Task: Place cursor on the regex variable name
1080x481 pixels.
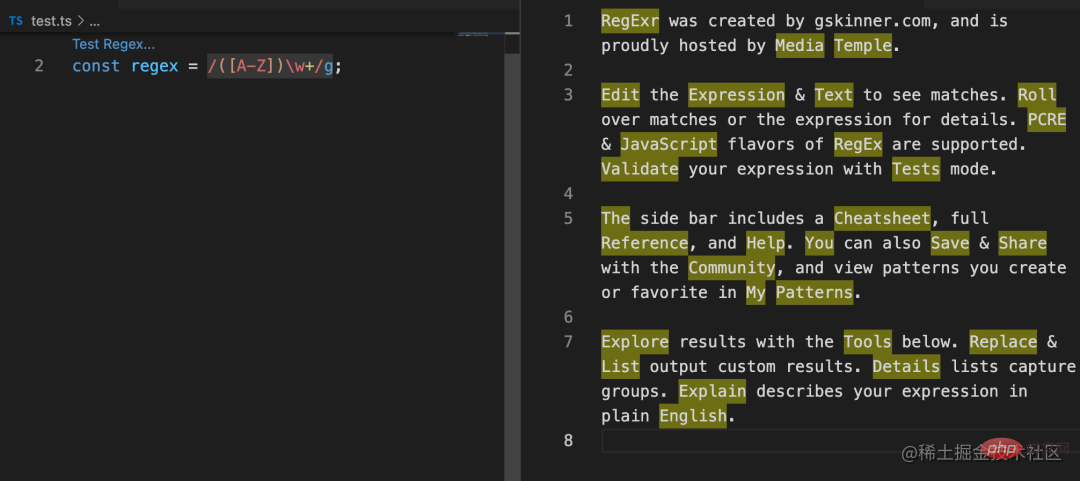Action: point(153,67)
